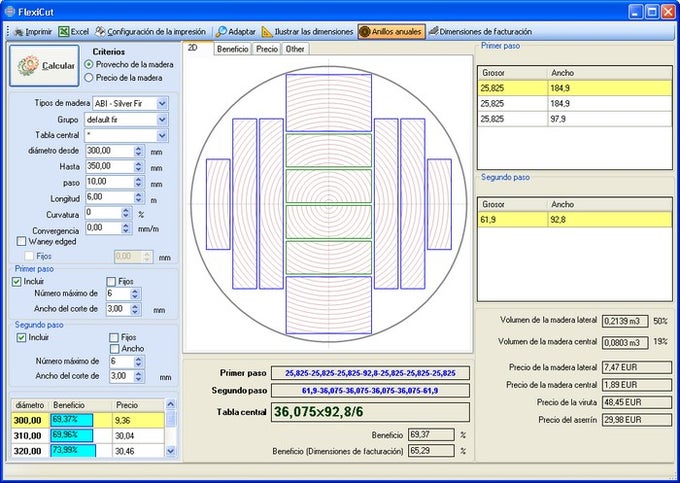This screenshot has height=483, width=680.
Task: Toggle Fijos checkbox in Segundo paso
Action: click(x=114, y=337)
